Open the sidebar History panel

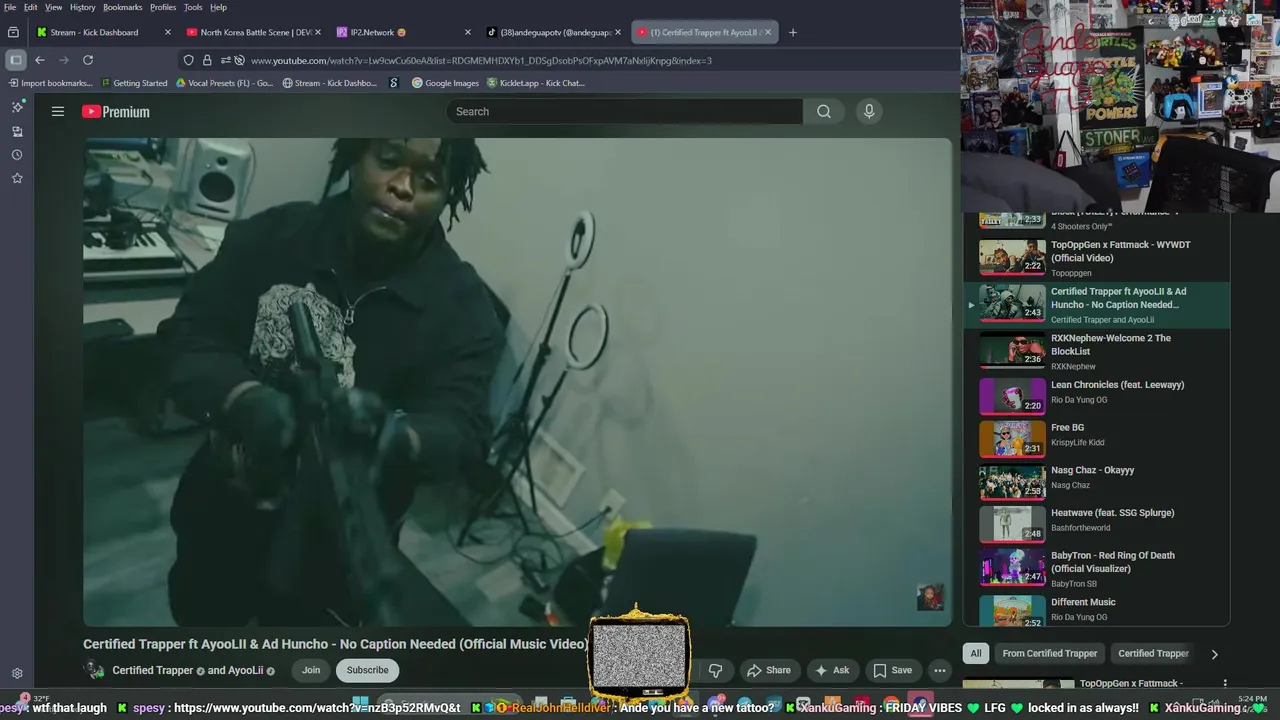tap(17, 155)
